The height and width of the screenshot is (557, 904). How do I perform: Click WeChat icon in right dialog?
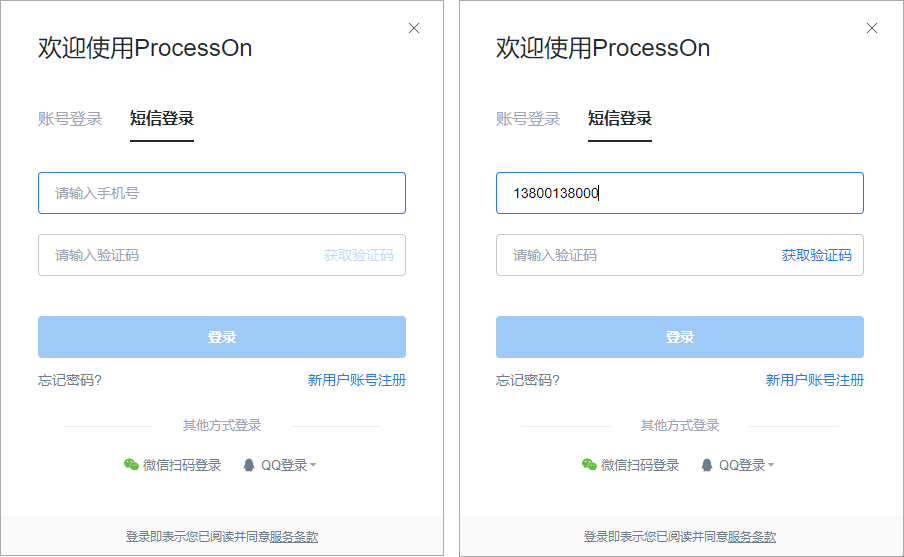[589, 464]
